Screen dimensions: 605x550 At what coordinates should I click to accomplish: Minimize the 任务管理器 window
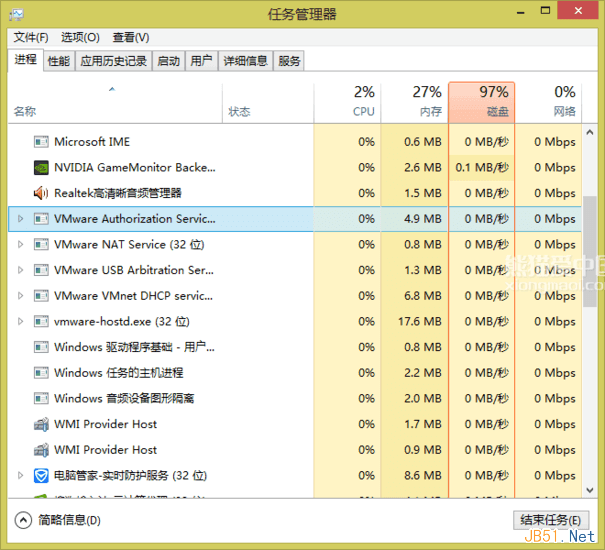(x=521, y=12)
